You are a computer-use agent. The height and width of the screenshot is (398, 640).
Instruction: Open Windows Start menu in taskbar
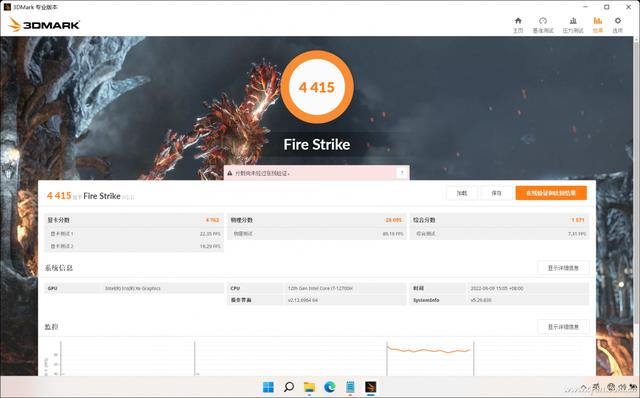(x=268, y=387)
